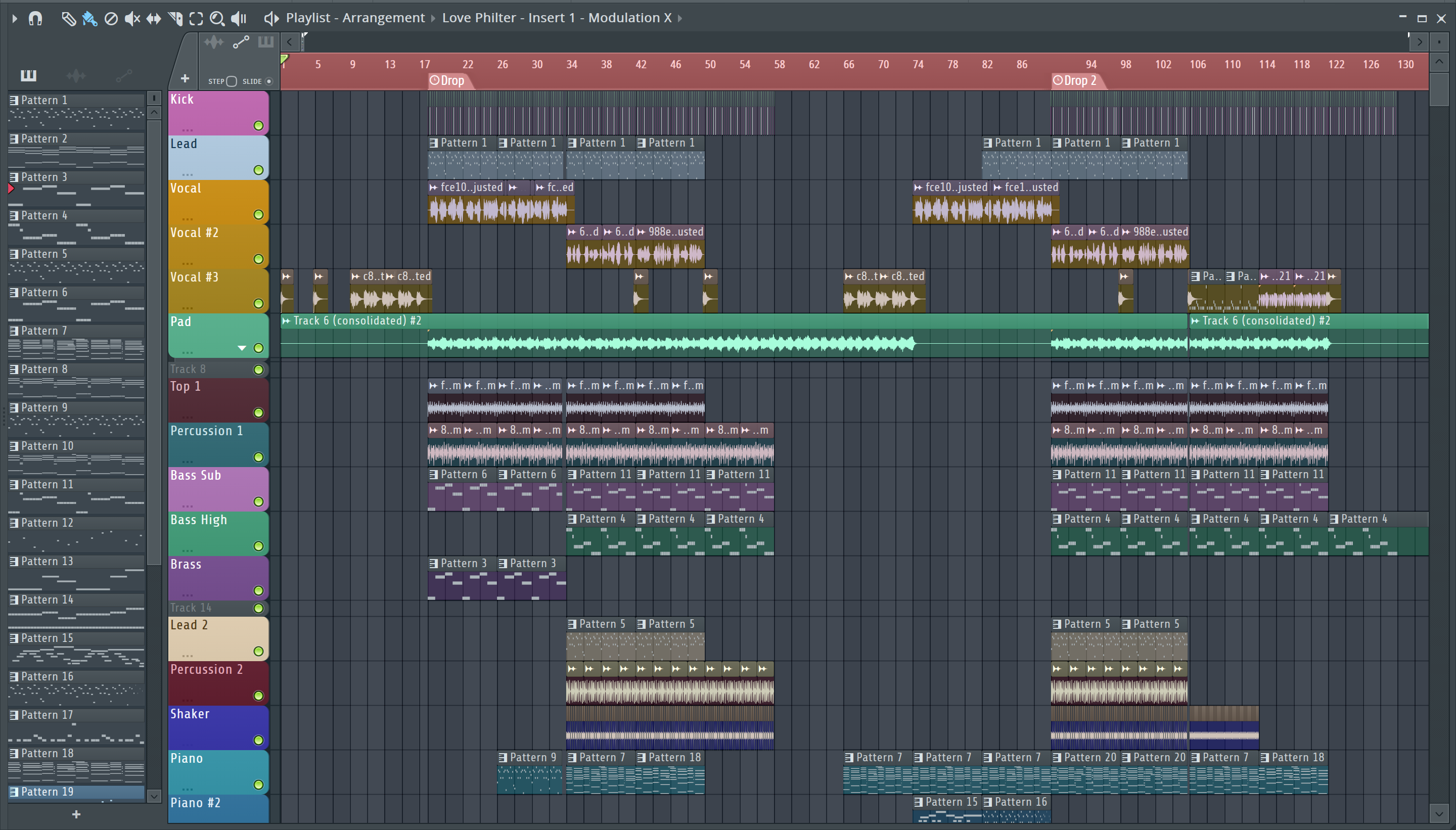Add a new track with plus button
Screen dimensions: 1456x830
(185, 78)
